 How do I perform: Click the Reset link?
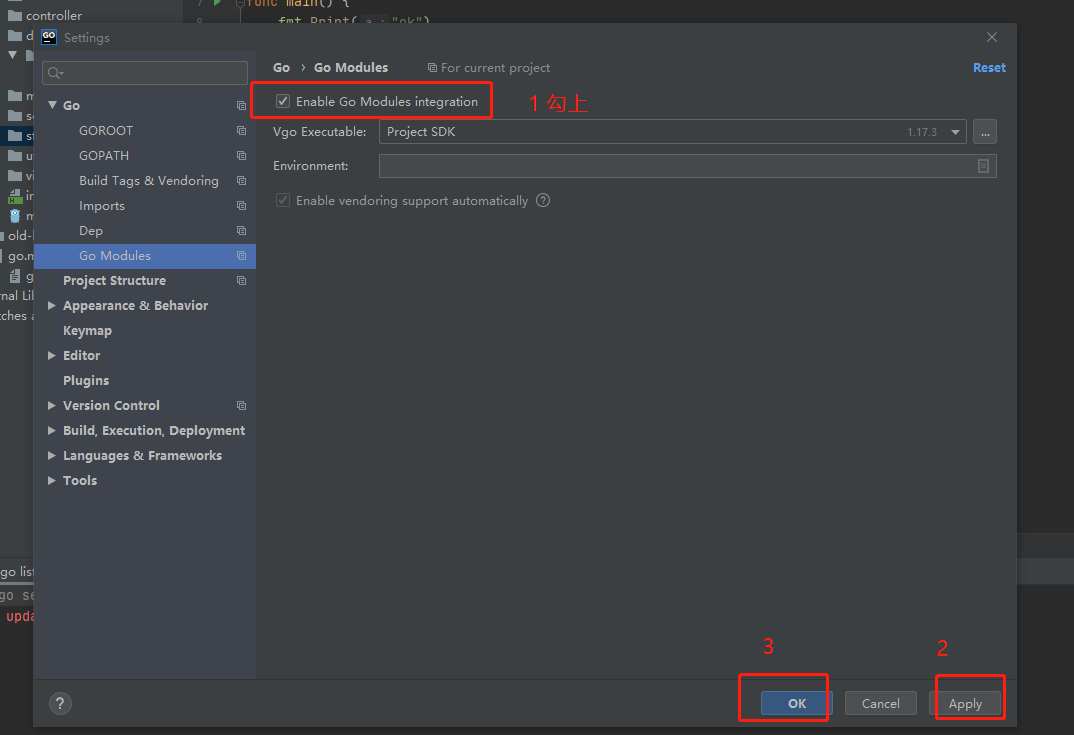click(989, 67)
